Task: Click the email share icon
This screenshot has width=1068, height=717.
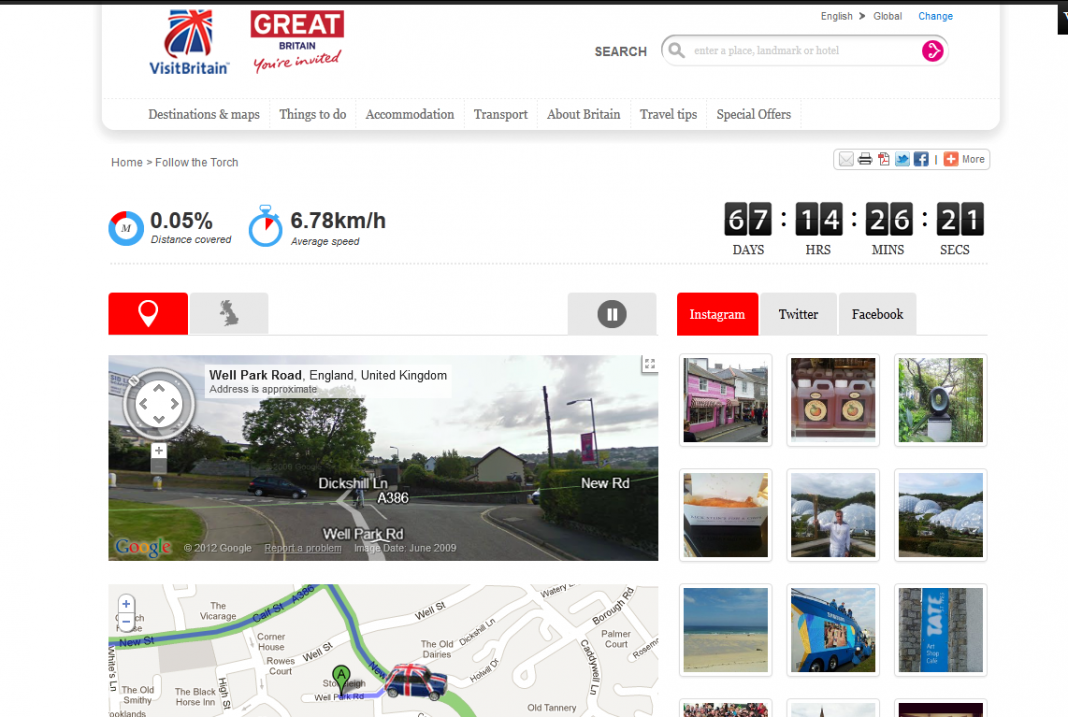Action: [846, 159]
